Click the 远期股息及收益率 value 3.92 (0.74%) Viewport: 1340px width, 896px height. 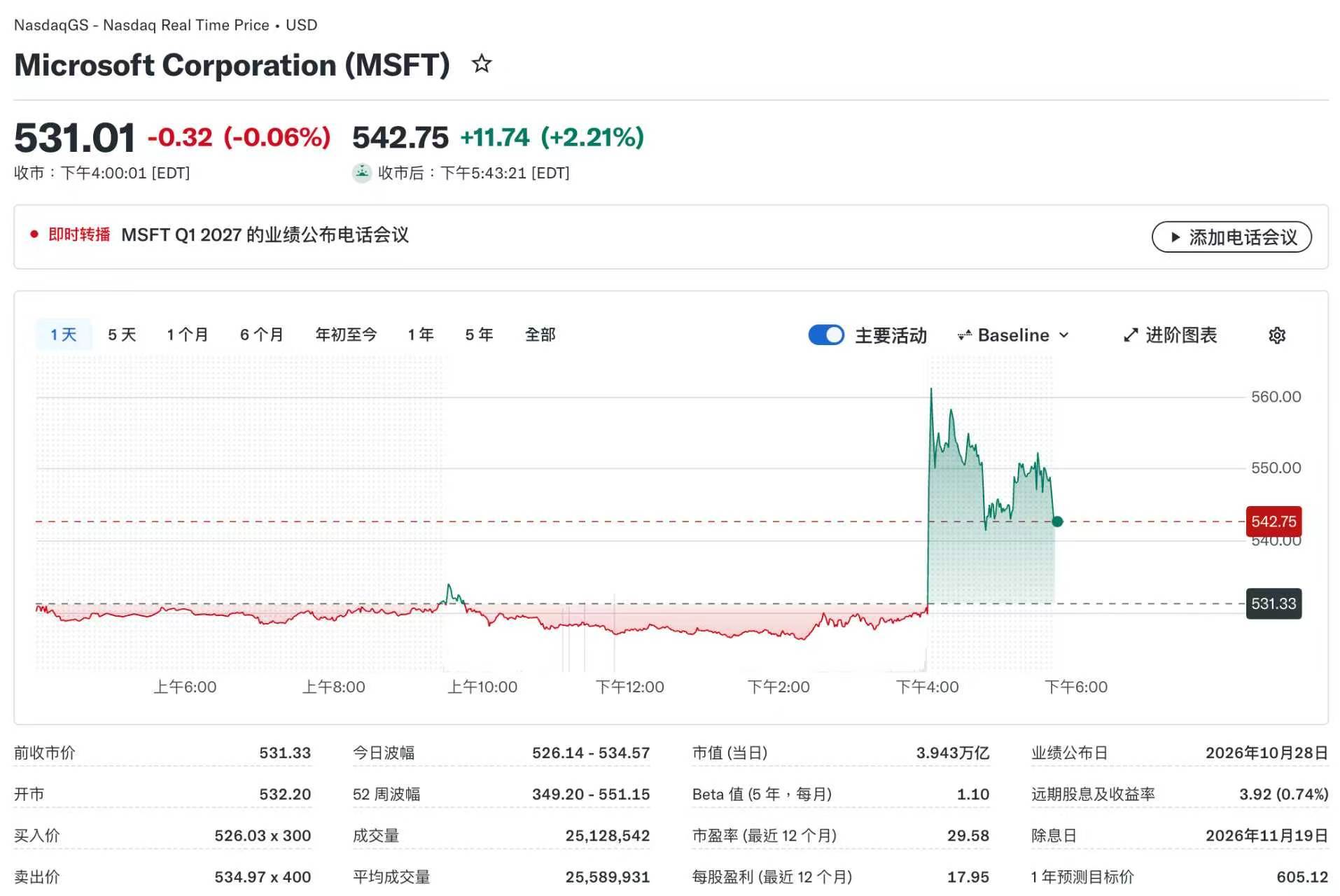(x=1283, y=794)
